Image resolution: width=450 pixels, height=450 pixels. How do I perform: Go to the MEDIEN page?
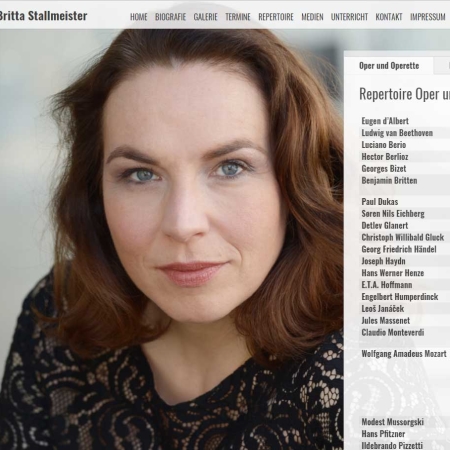[x=312, y=17]
